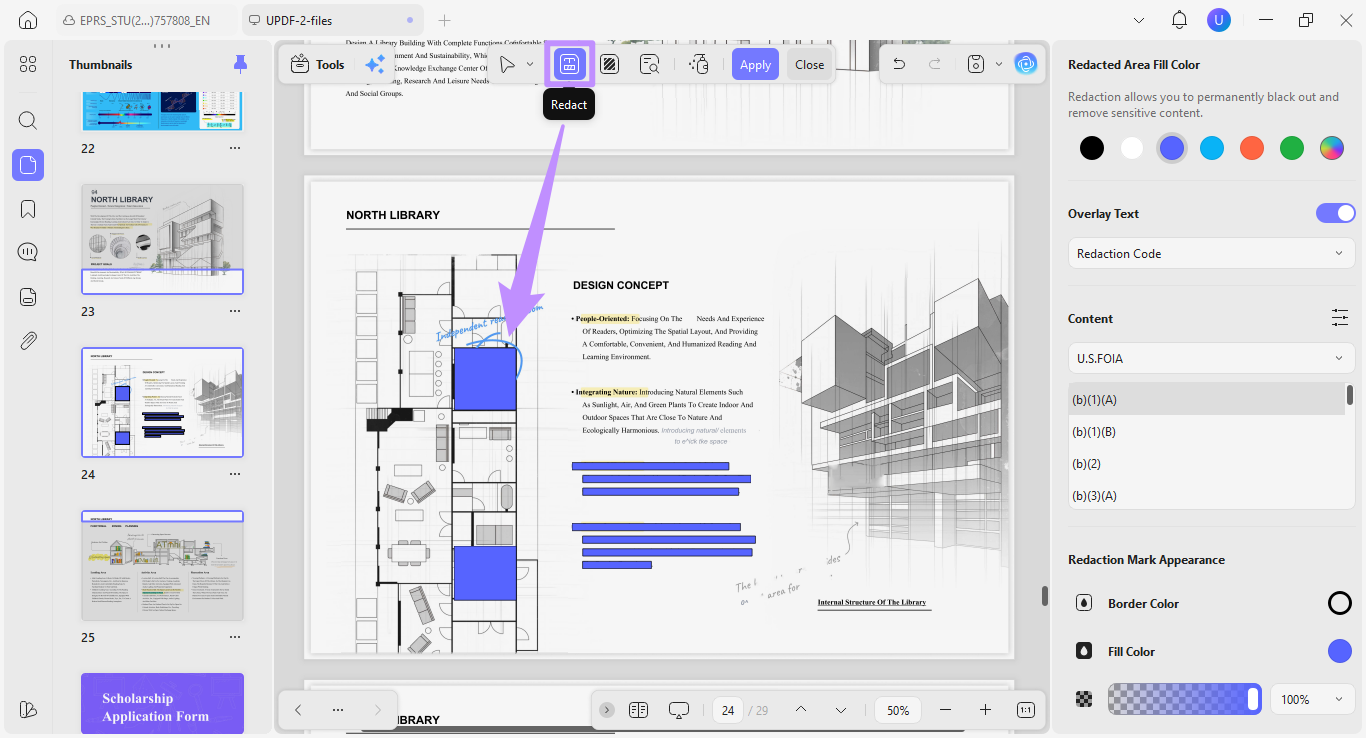Select the UPDF-2-files tab
Screen dimensions: 1366x738
(x=332, y=20)
